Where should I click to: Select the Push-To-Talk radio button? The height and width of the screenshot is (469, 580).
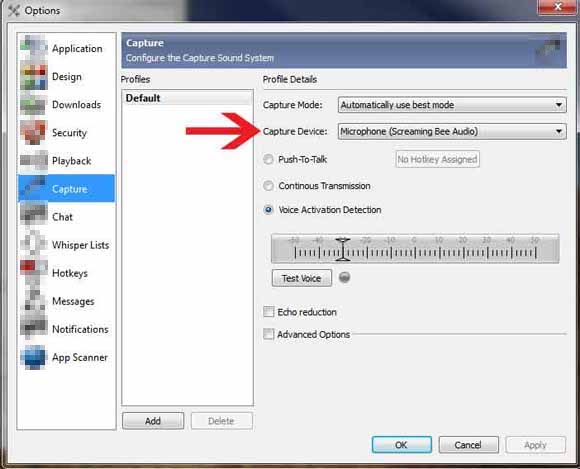pyautogui.click(x=268, y=159)
